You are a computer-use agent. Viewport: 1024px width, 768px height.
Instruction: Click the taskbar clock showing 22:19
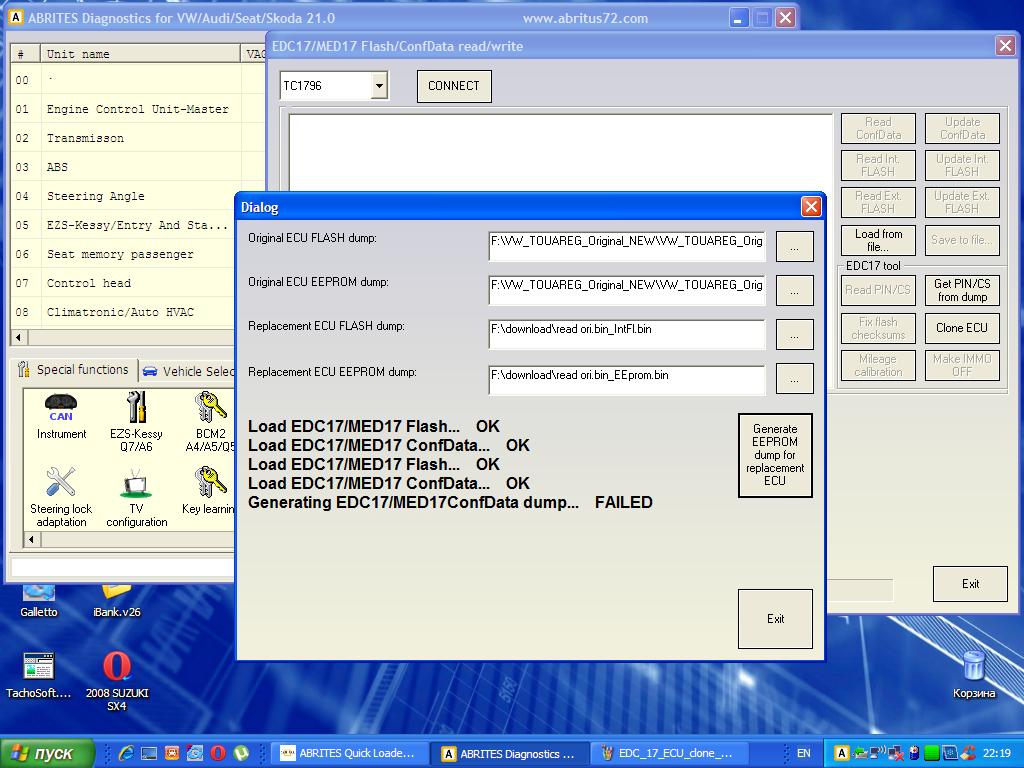pos(997,753)
